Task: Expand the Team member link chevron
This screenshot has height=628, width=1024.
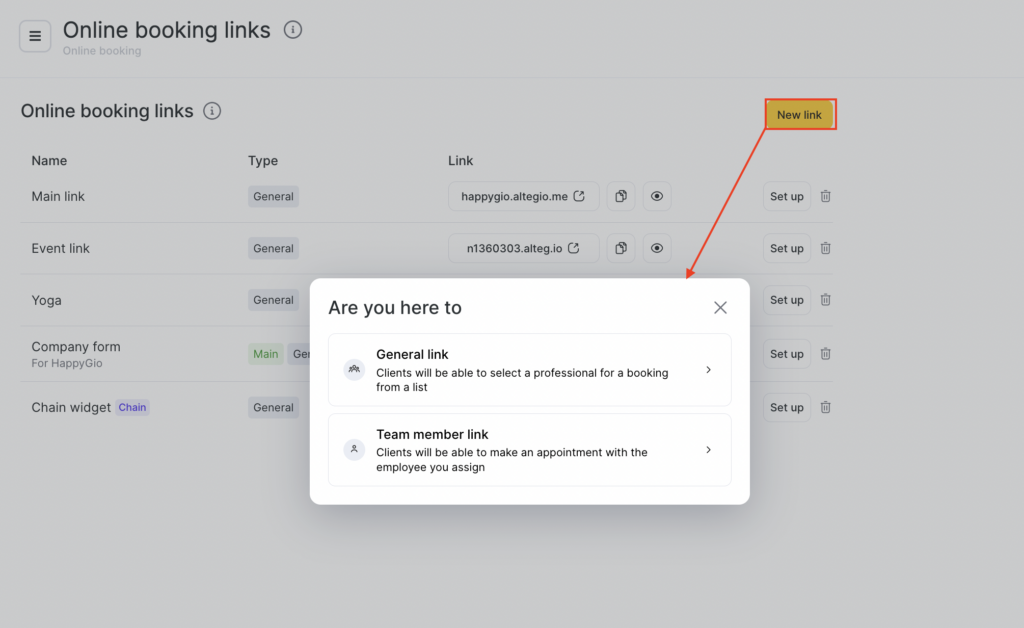Action: click(708, 450)
